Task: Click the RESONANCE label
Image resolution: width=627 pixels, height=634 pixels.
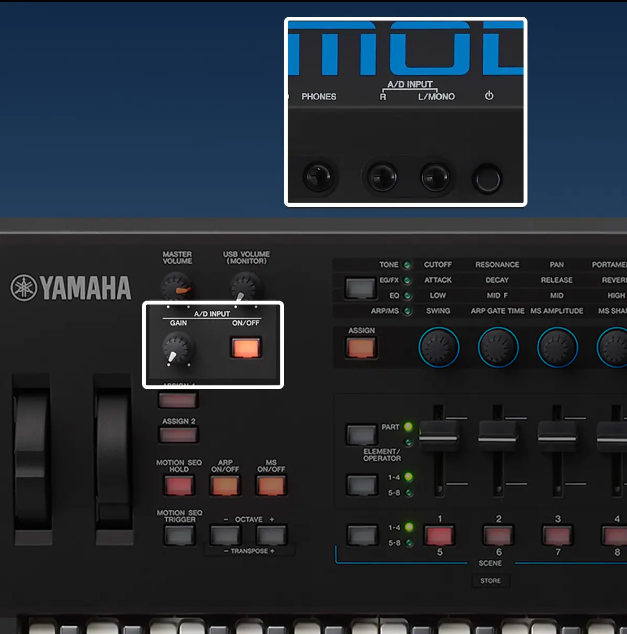Action: click(497, 264)
